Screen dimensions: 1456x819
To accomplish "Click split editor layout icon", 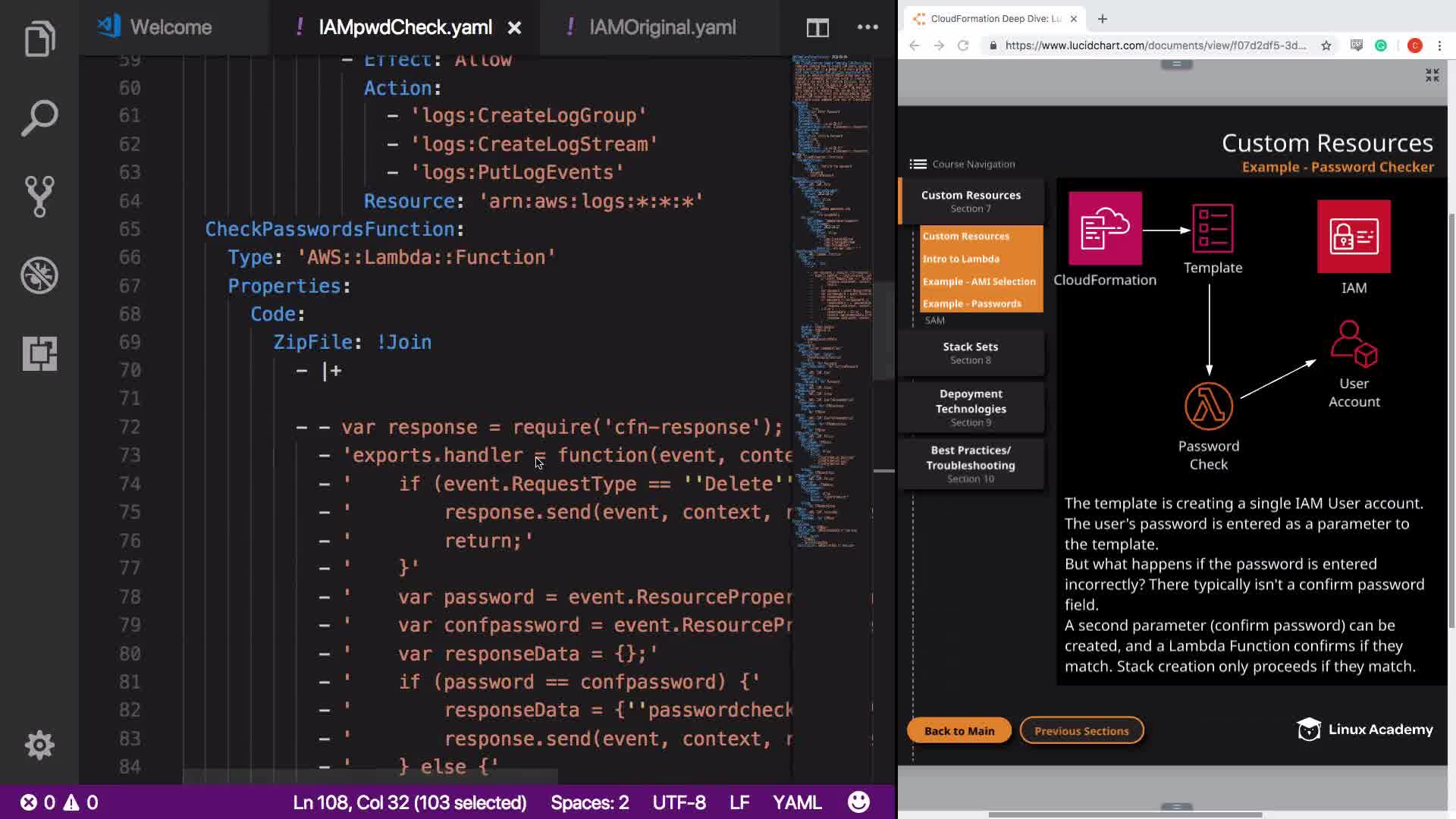I will point(817,28).
